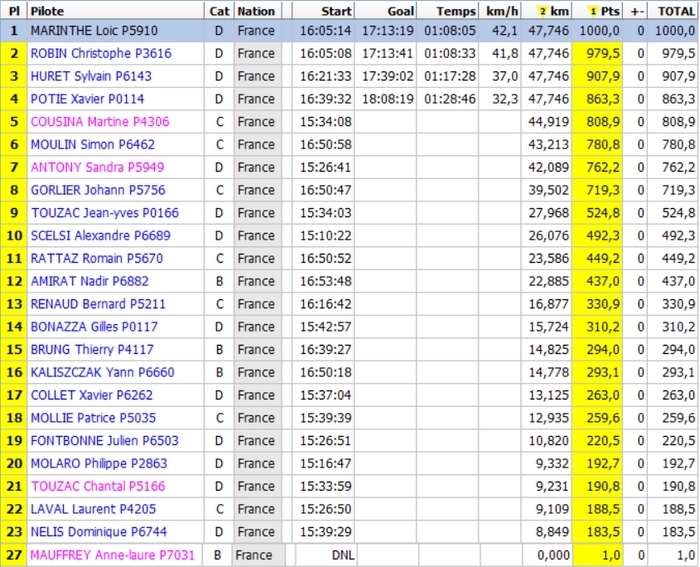The image size is (700, 567).
Task: Click pilot KALISZCZAK Yann P6660
Action: click(x=102, y=372)
